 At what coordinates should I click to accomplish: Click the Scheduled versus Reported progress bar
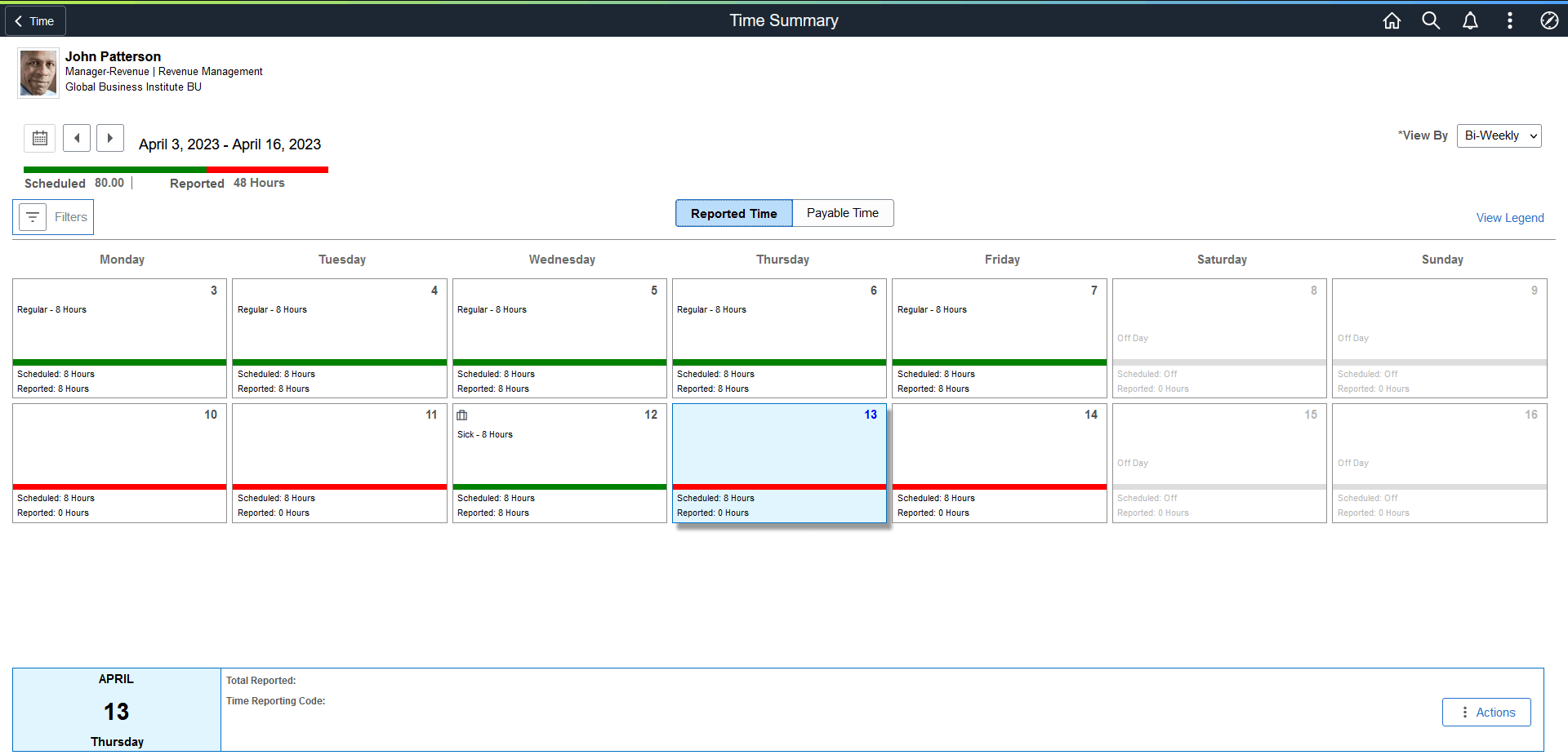(175, 170)
